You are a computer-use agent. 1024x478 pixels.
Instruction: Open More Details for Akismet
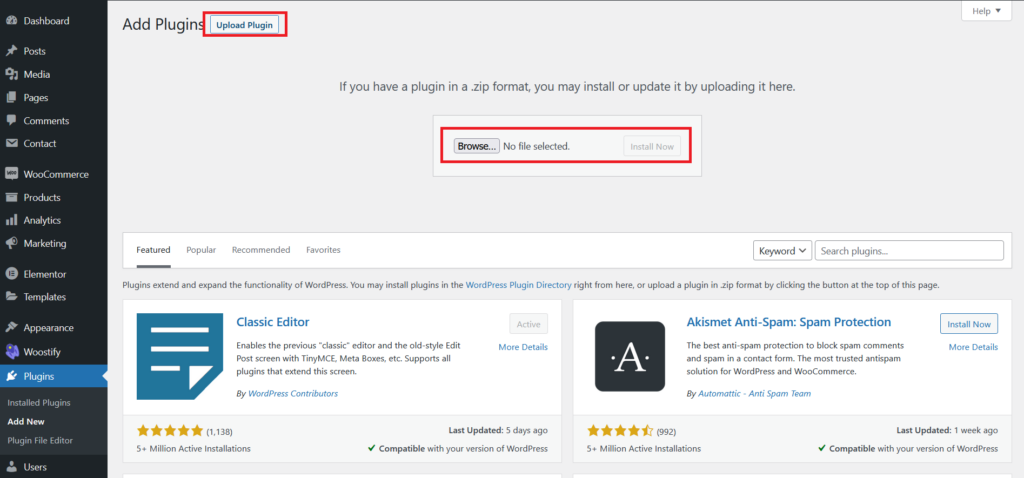(973, 347)
